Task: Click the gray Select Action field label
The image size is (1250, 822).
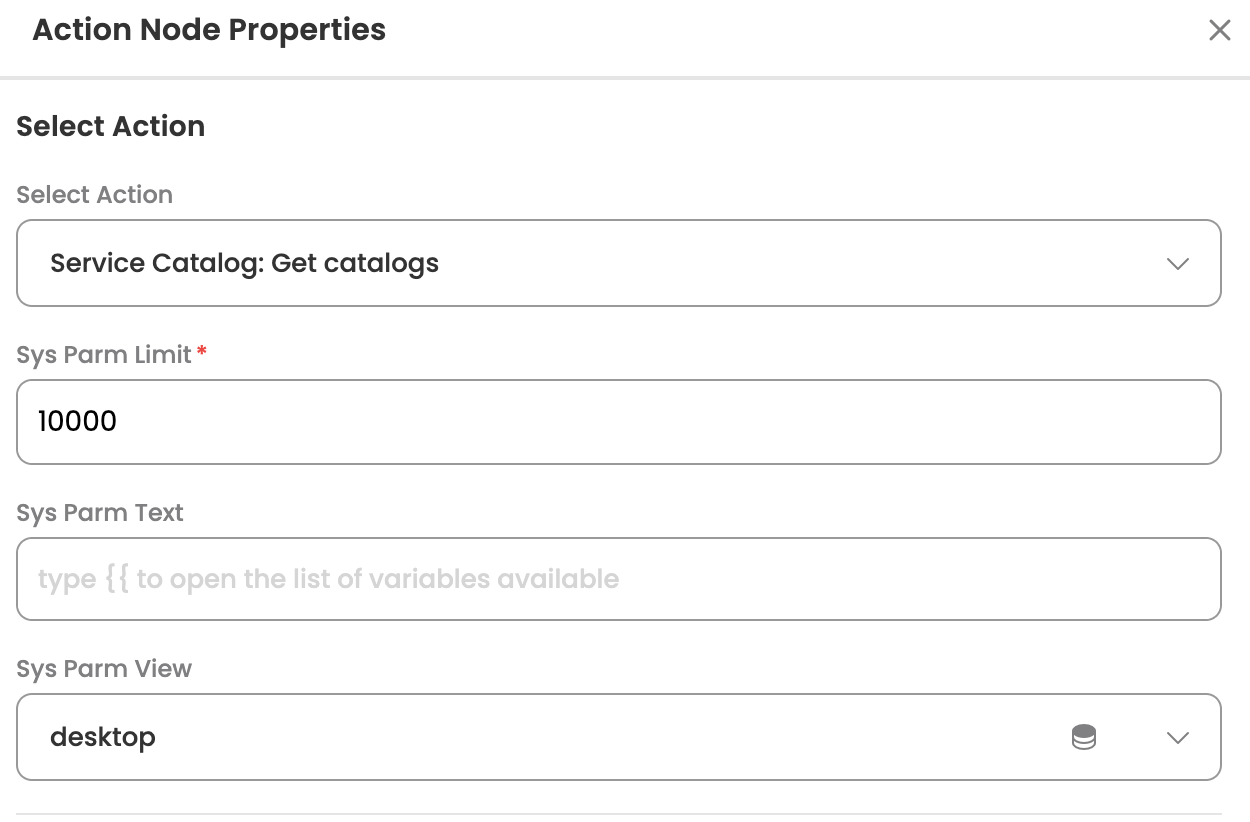Action: (x=95, y=195)
